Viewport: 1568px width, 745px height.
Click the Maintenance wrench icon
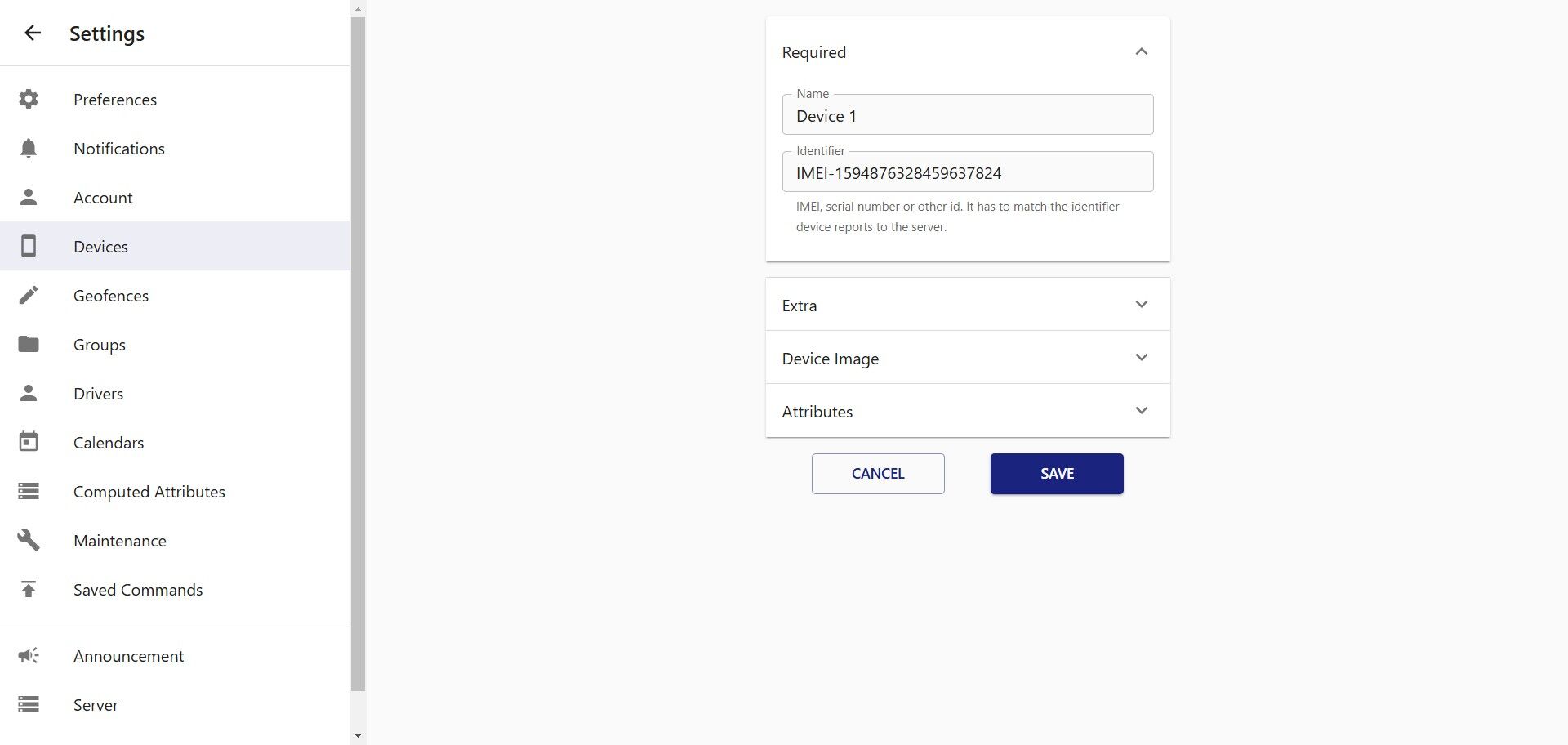point(29,540)
